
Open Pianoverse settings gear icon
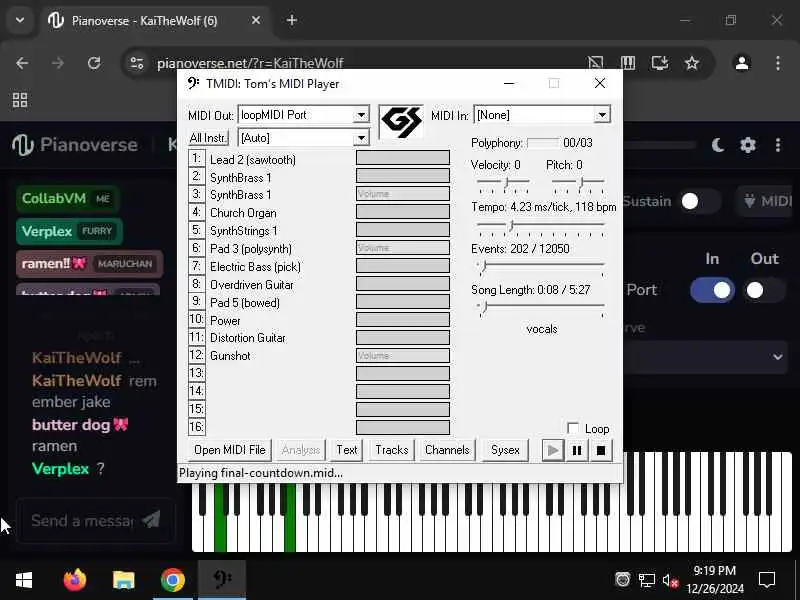point(747,145)
